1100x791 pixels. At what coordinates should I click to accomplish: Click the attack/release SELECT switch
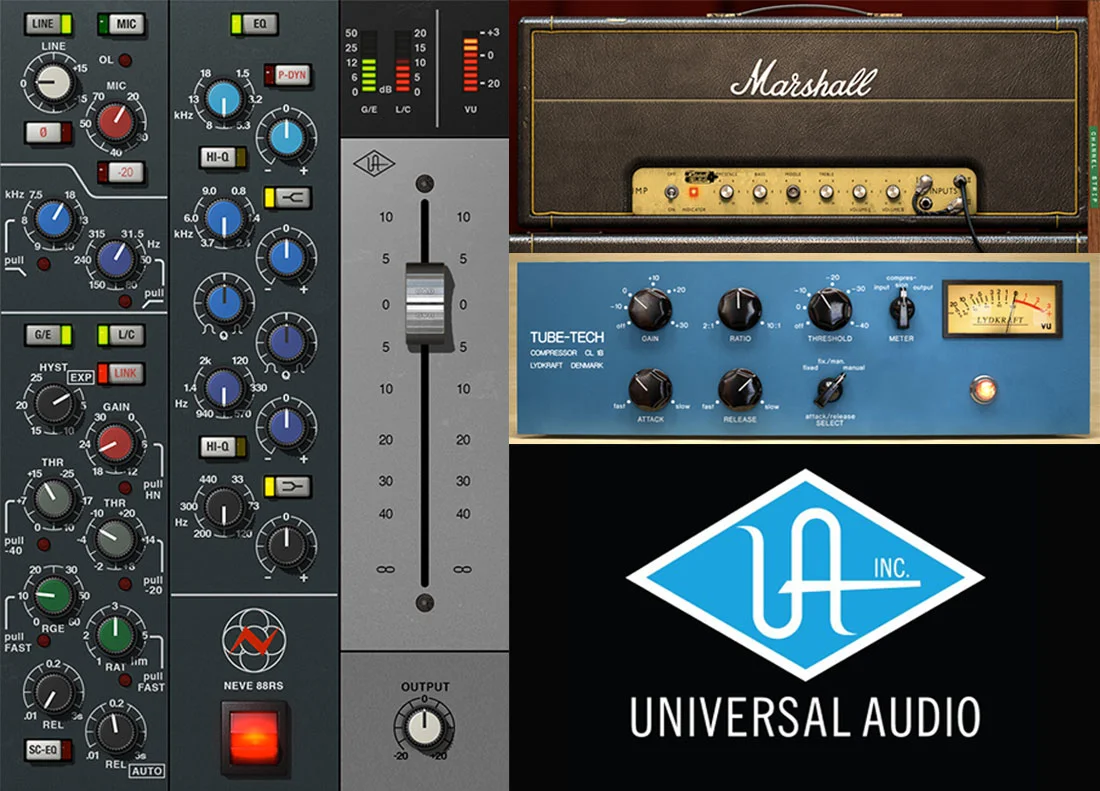[829, 391]
